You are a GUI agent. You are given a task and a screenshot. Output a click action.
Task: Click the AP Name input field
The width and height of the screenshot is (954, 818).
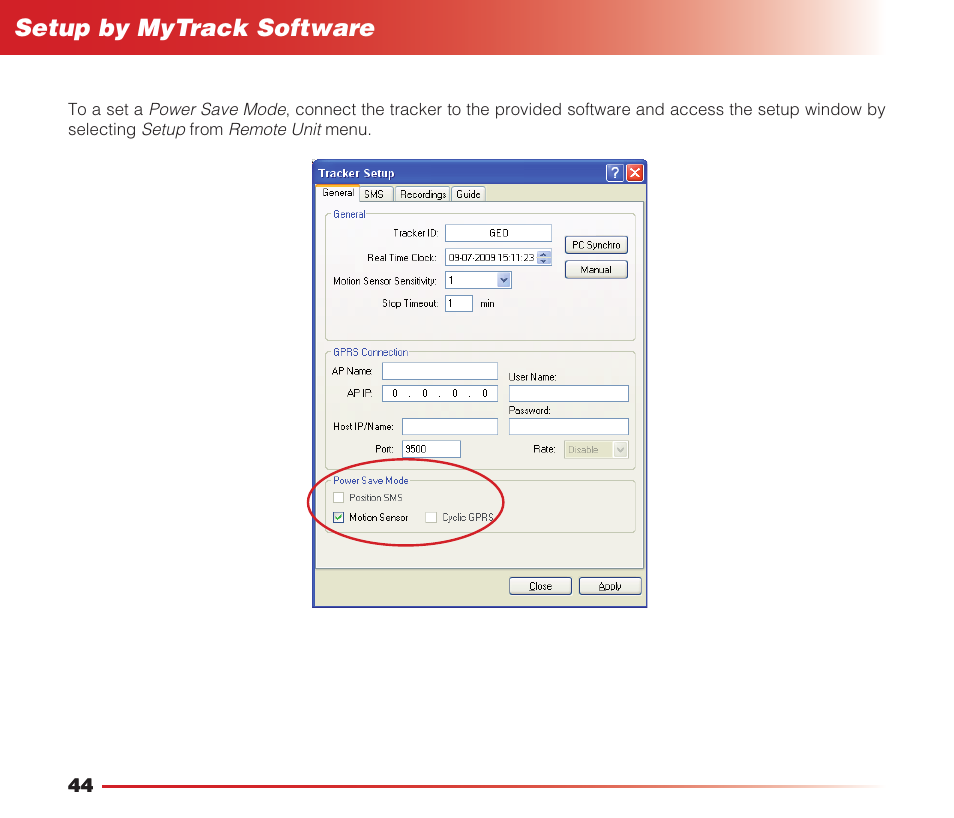(x=440, y=371)
